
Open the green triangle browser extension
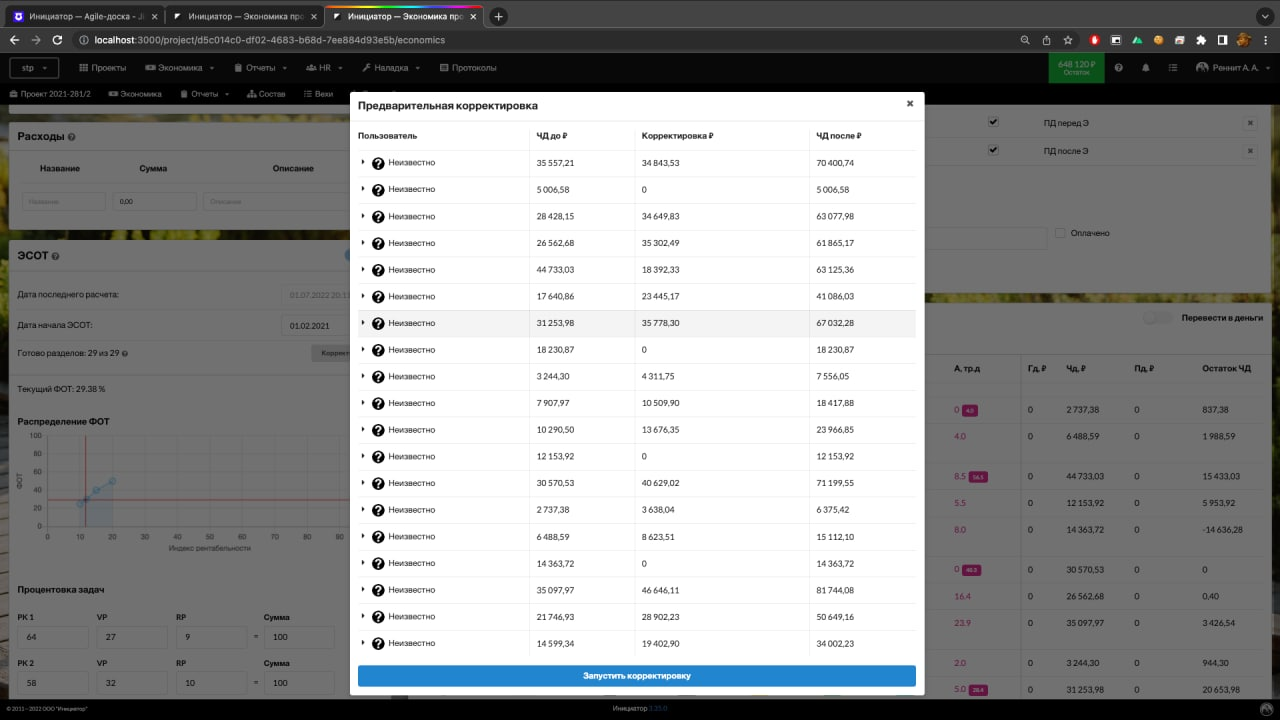(x=1137, y=40)
